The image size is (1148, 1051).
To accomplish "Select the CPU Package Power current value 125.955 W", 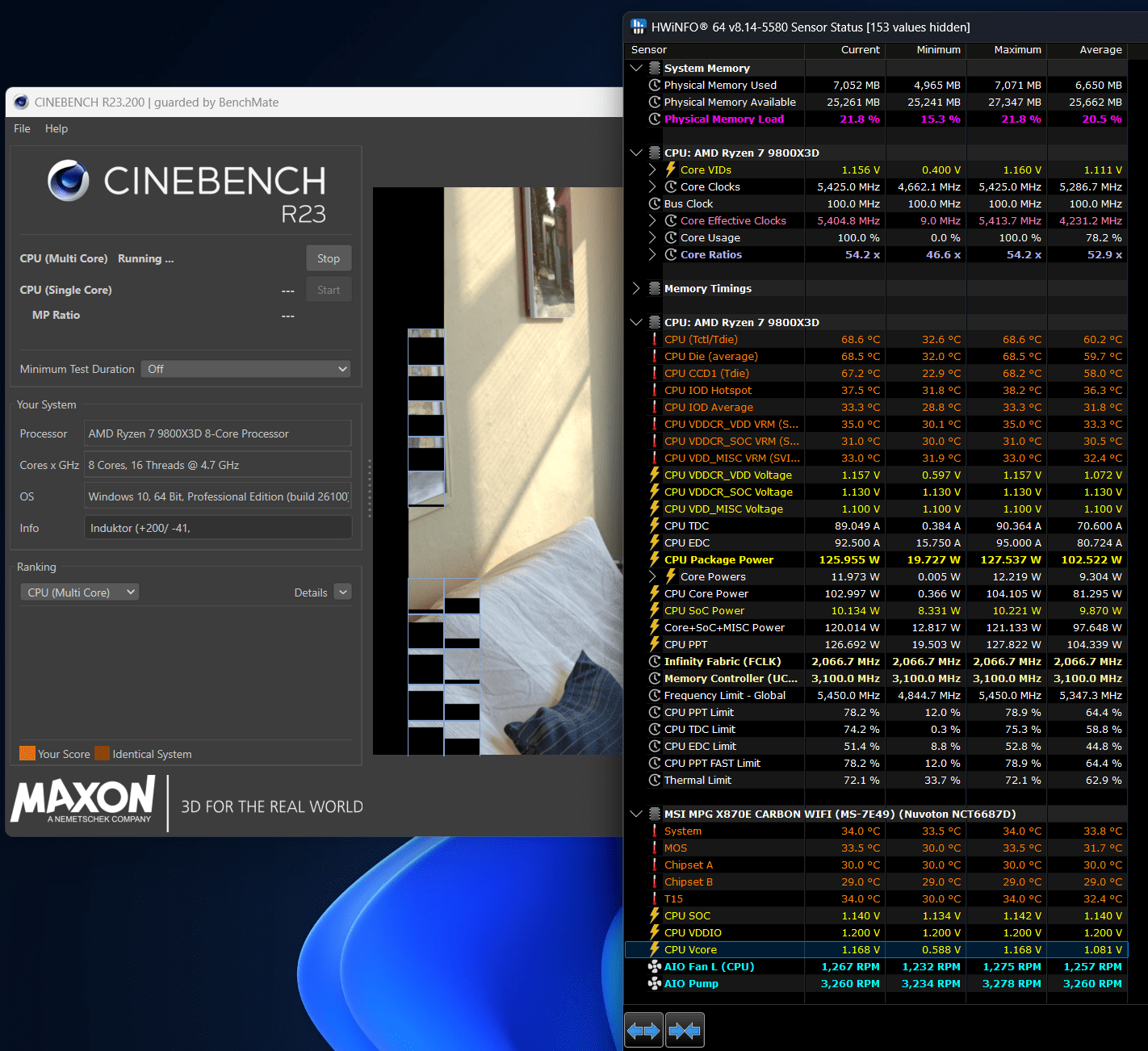I will coord(849,559).
